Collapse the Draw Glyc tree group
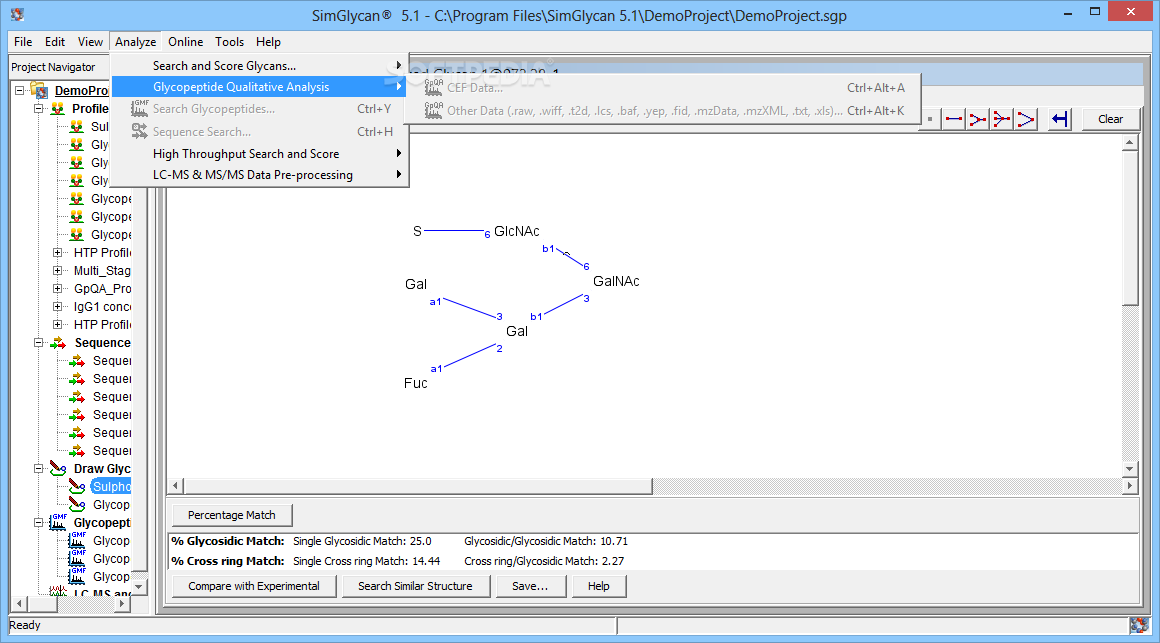Viewport: 1160px width, 643px height. (38, 468)
